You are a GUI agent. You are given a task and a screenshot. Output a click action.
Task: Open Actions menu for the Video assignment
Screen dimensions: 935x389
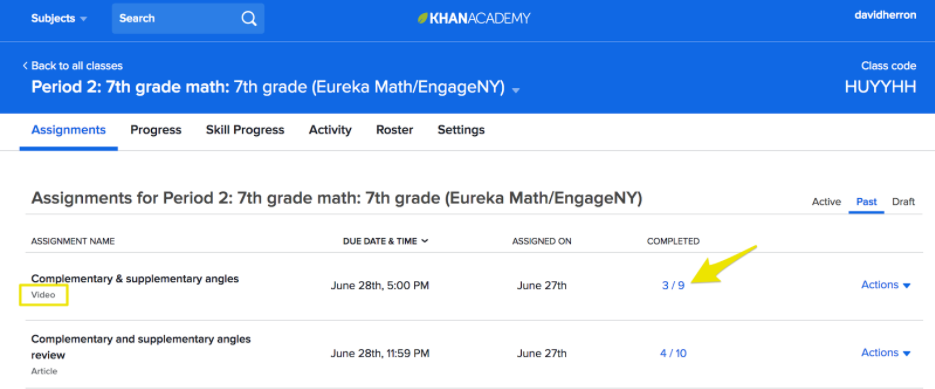pos(886,285)
